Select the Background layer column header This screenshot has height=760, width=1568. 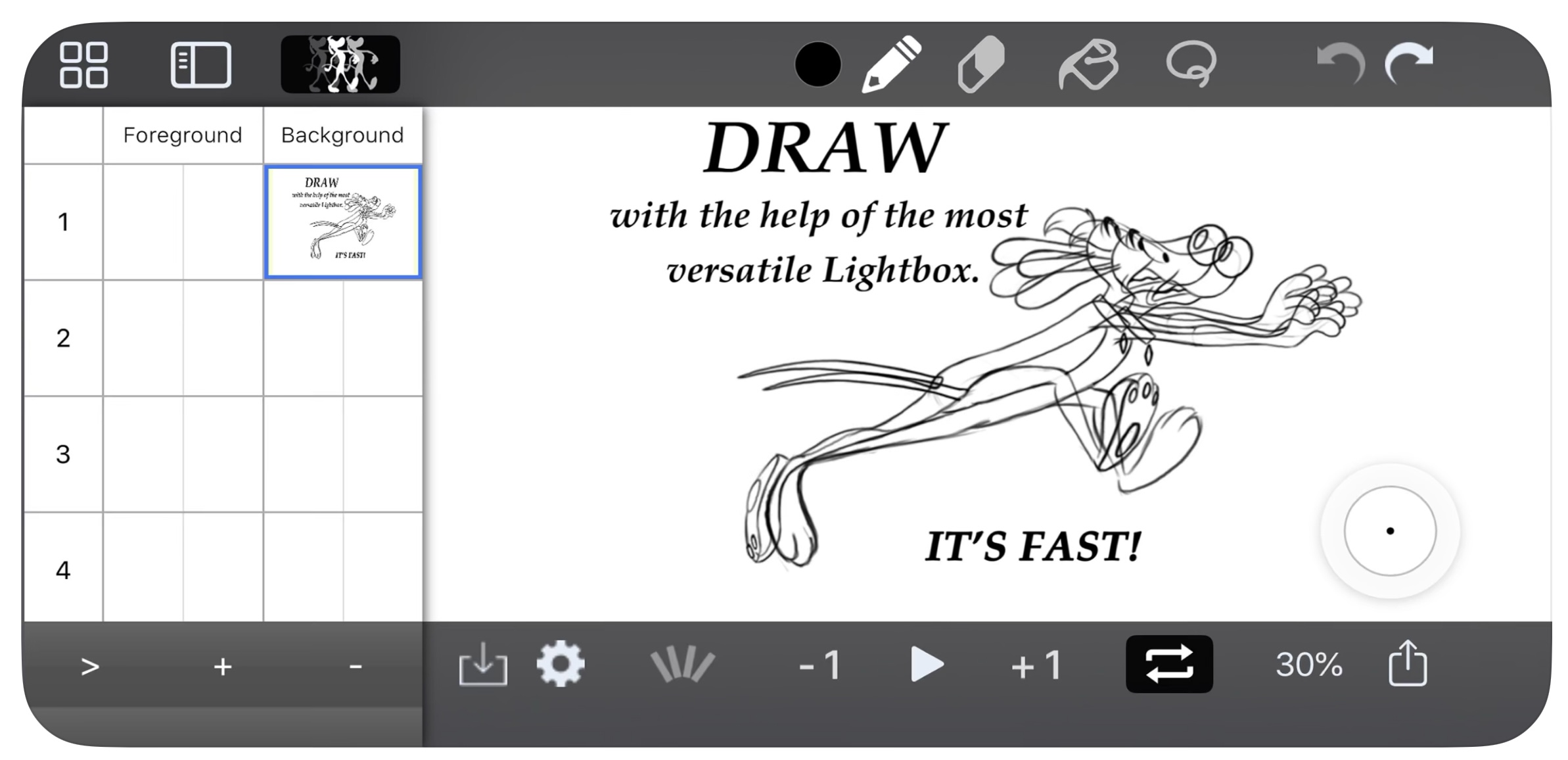pyautogui.click(x=342, y=135)
